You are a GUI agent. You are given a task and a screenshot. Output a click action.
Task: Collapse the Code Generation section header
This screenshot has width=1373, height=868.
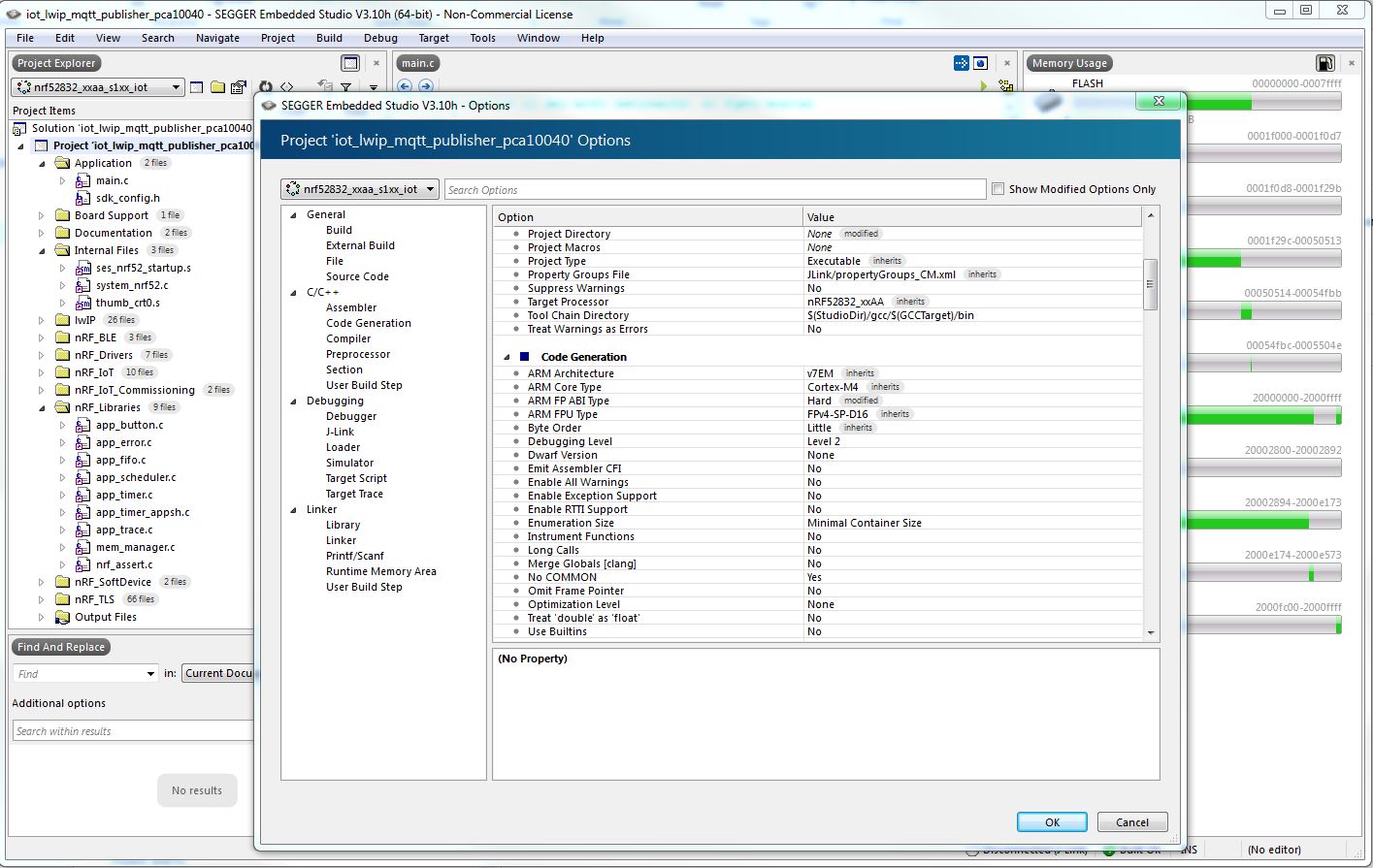tap(507, 357)
